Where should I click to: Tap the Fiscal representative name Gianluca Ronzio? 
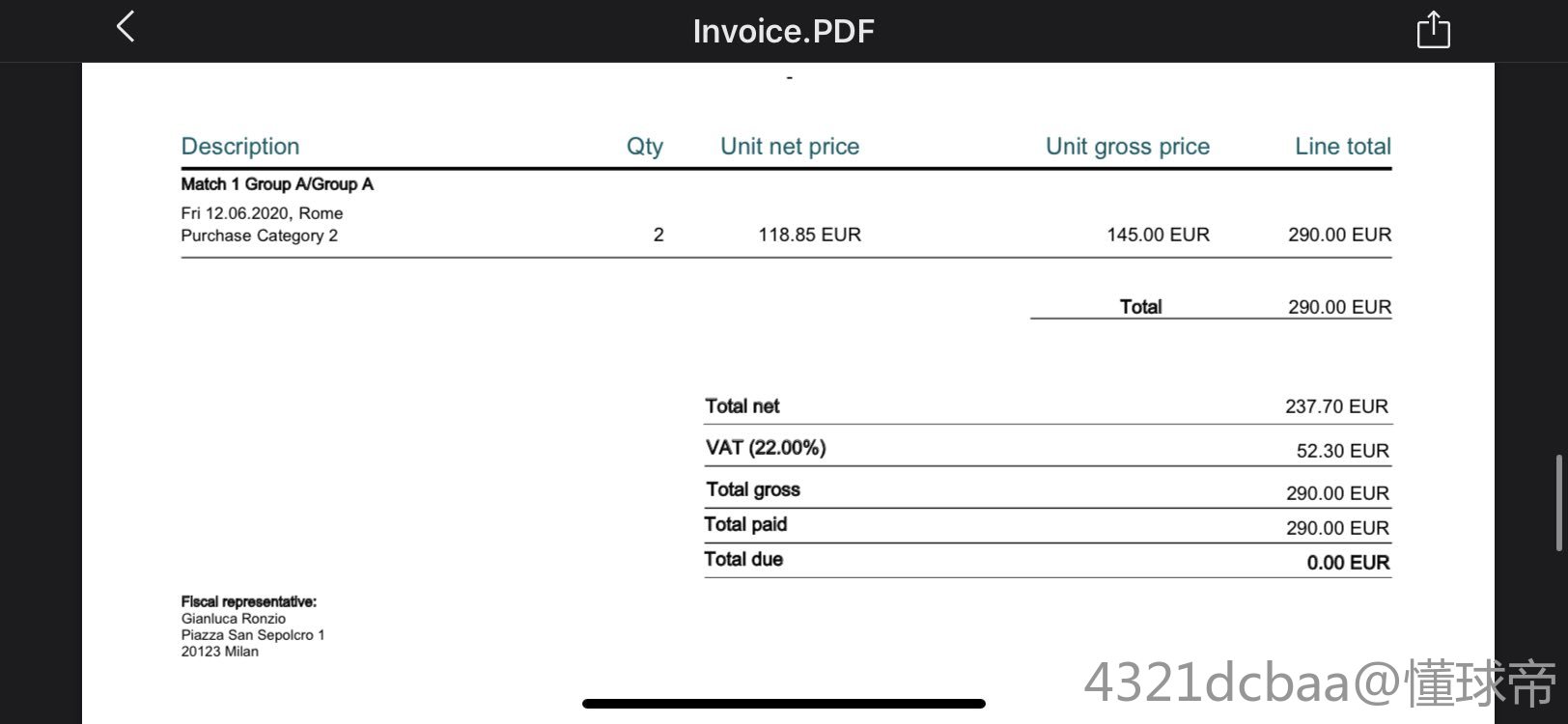234,619
